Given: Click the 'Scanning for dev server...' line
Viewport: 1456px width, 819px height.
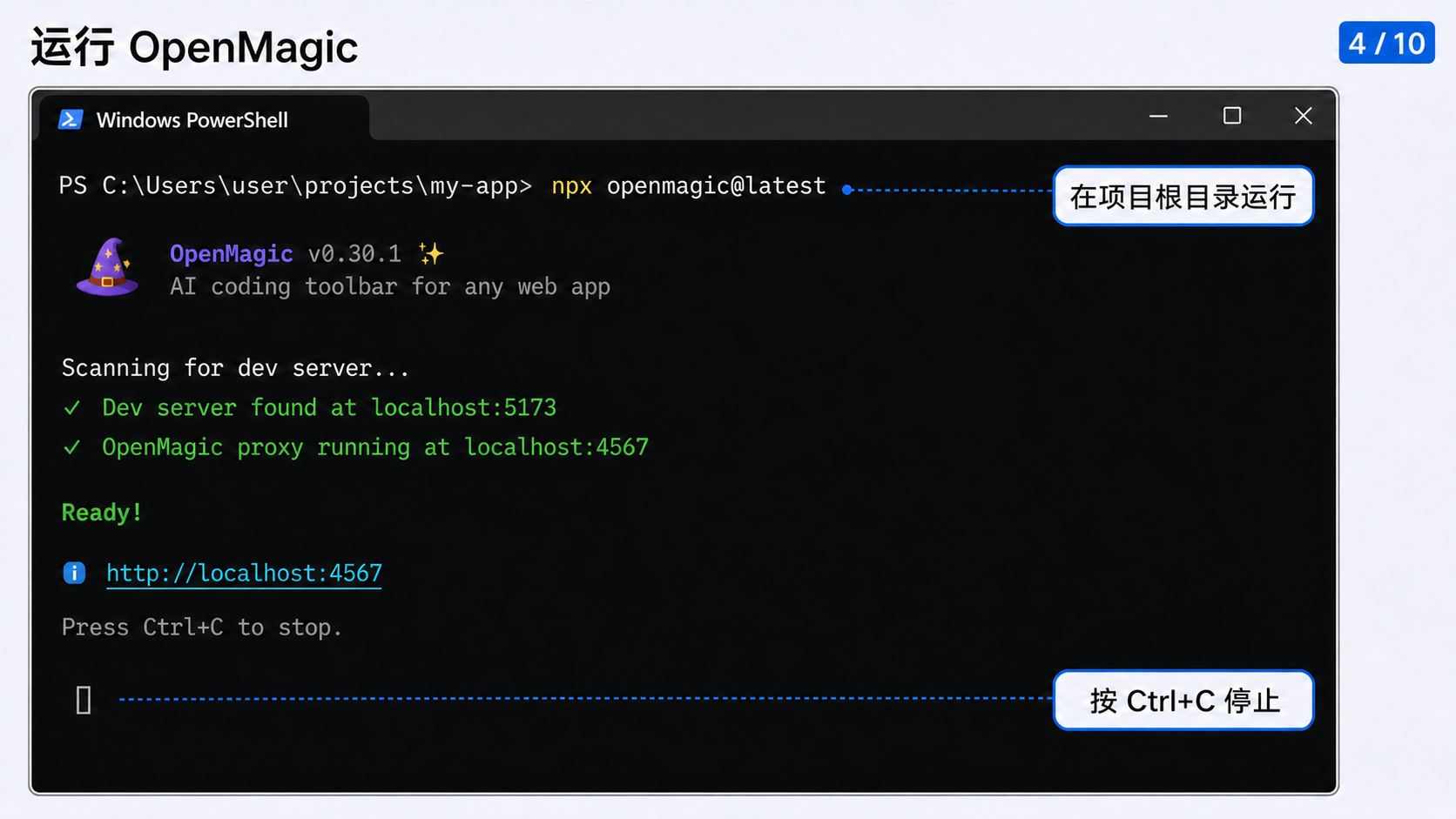Looking at the screenshot, I should [x=235, y=368].
